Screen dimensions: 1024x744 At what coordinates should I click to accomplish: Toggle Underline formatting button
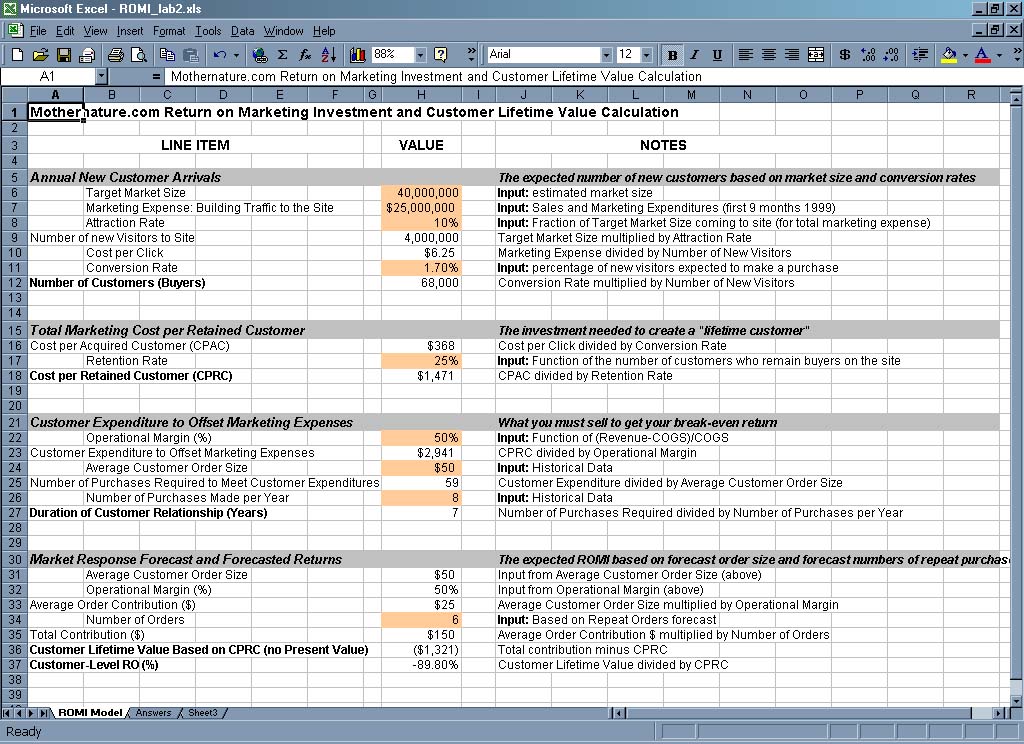coord(717,55)
